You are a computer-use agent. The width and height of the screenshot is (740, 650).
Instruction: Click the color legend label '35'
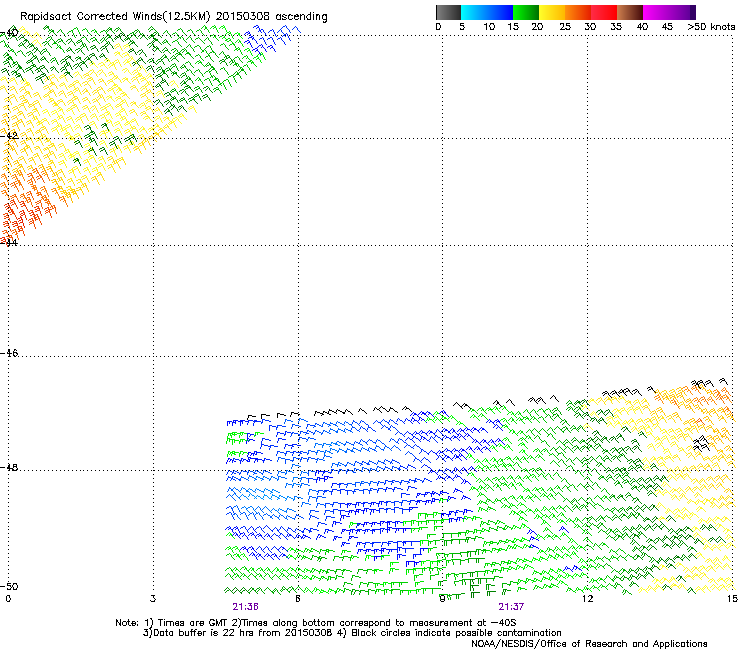tap(616, 27)
